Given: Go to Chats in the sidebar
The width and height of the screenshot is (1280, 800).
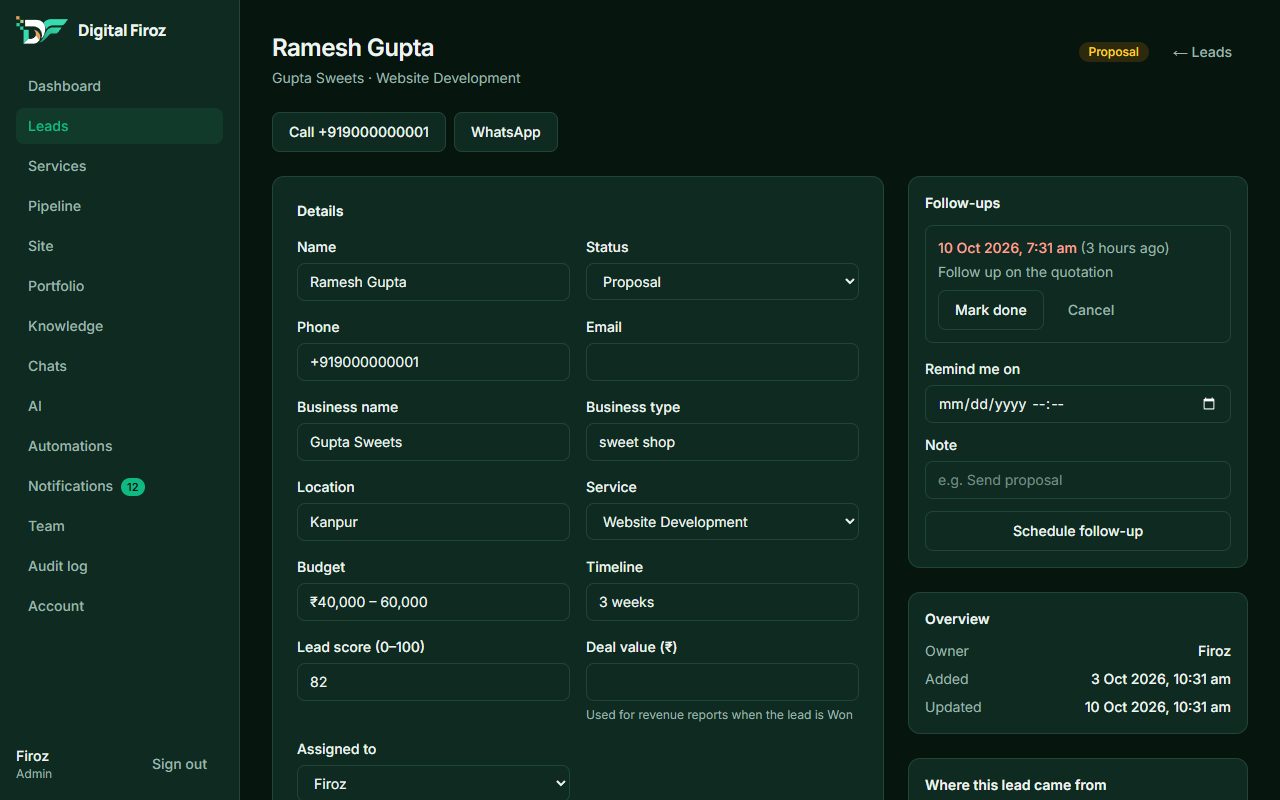Looking at the screenshot, I should 119,366.
